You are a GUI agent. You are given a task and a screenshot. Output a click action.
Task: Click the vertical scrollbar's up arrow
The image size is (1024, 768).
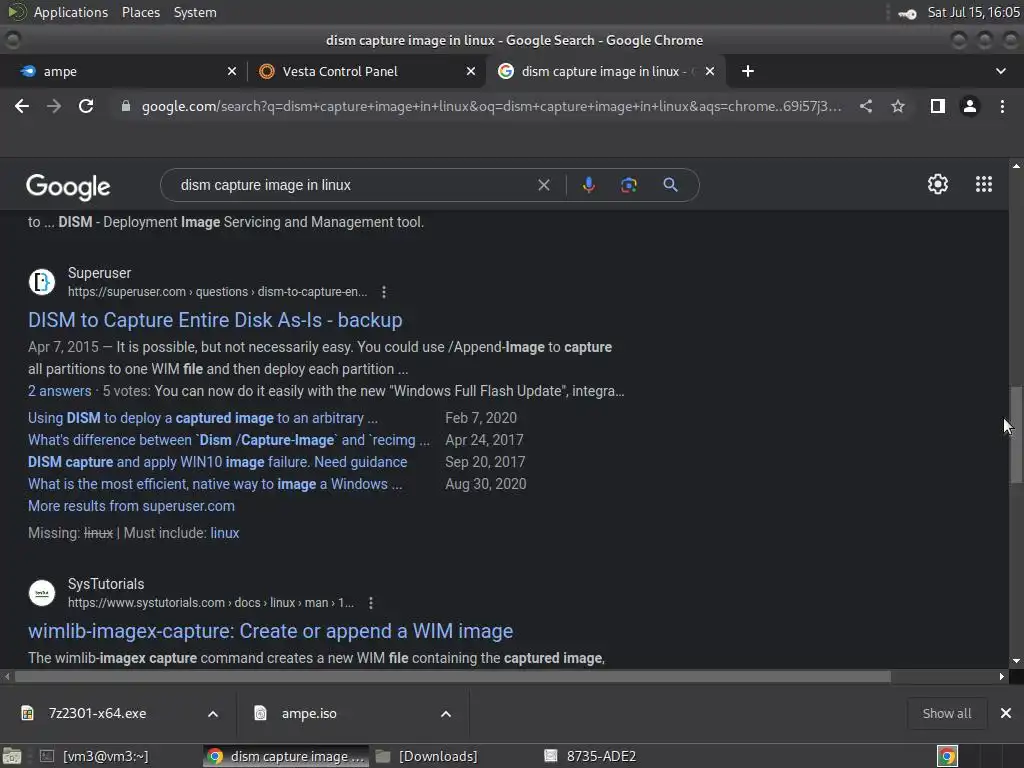point(1016,166)
